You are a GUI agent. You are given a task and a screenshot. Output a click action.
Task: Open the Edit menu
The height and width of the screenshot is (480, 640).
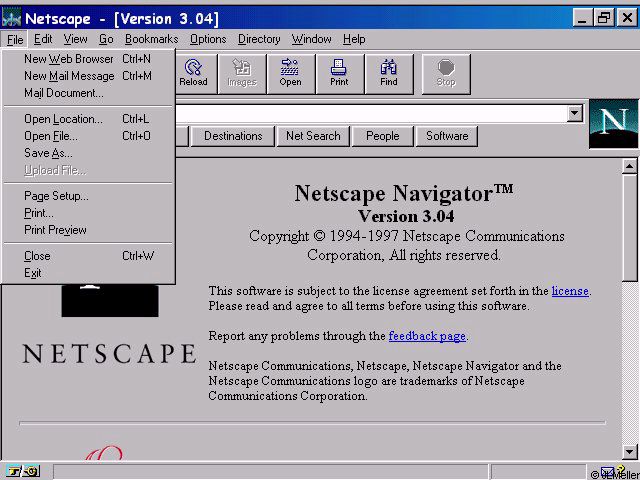[43, 39]
